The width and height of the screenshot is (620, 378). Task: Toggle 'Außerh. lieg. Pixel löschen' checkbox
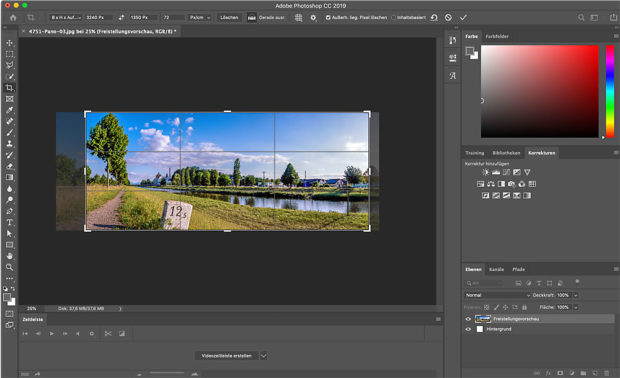(328, 17)
